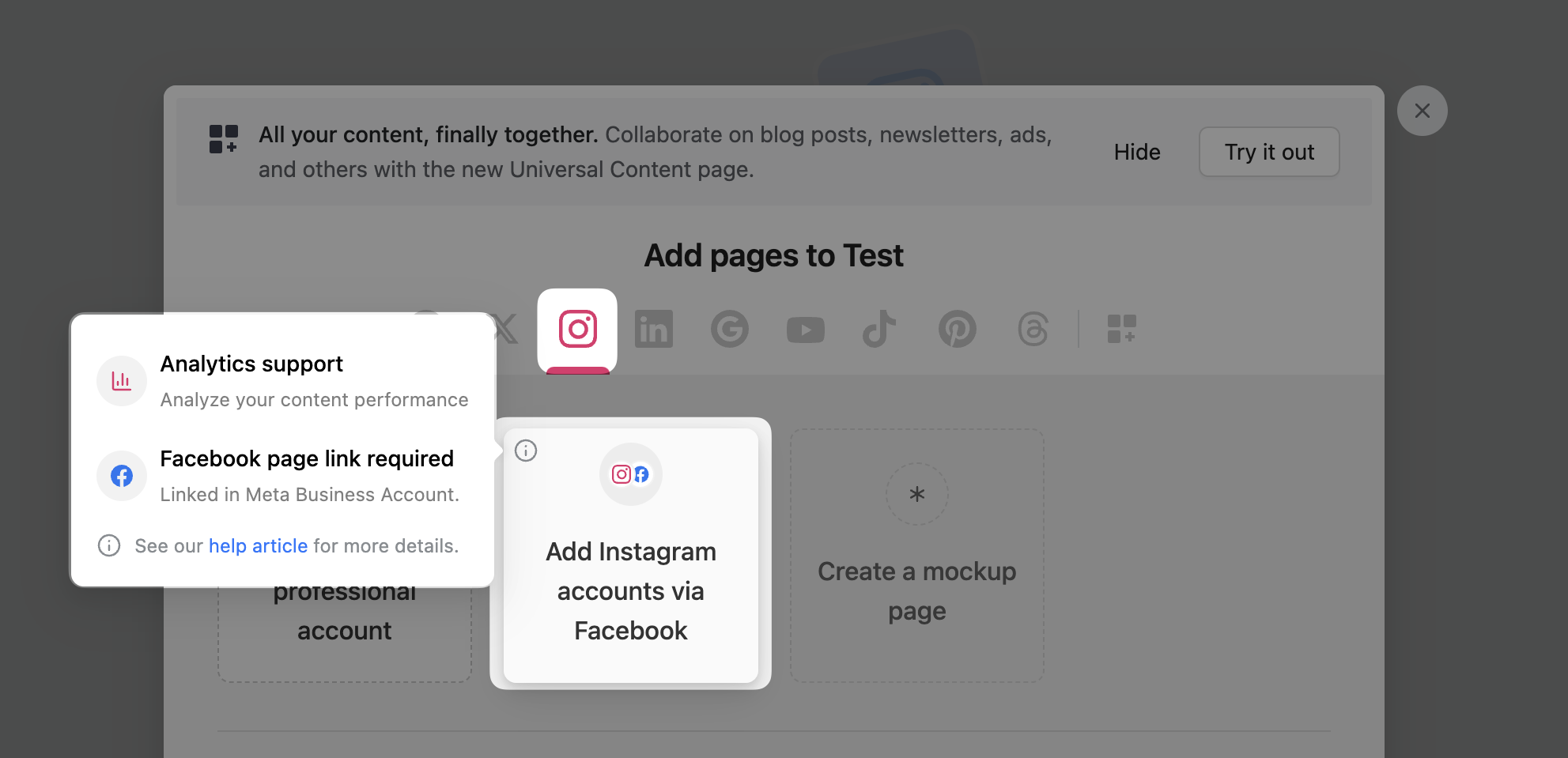This screenshot has width=1568, height=758.
Task: Switch to the LinkedIn platform tab
Action: 653,330
